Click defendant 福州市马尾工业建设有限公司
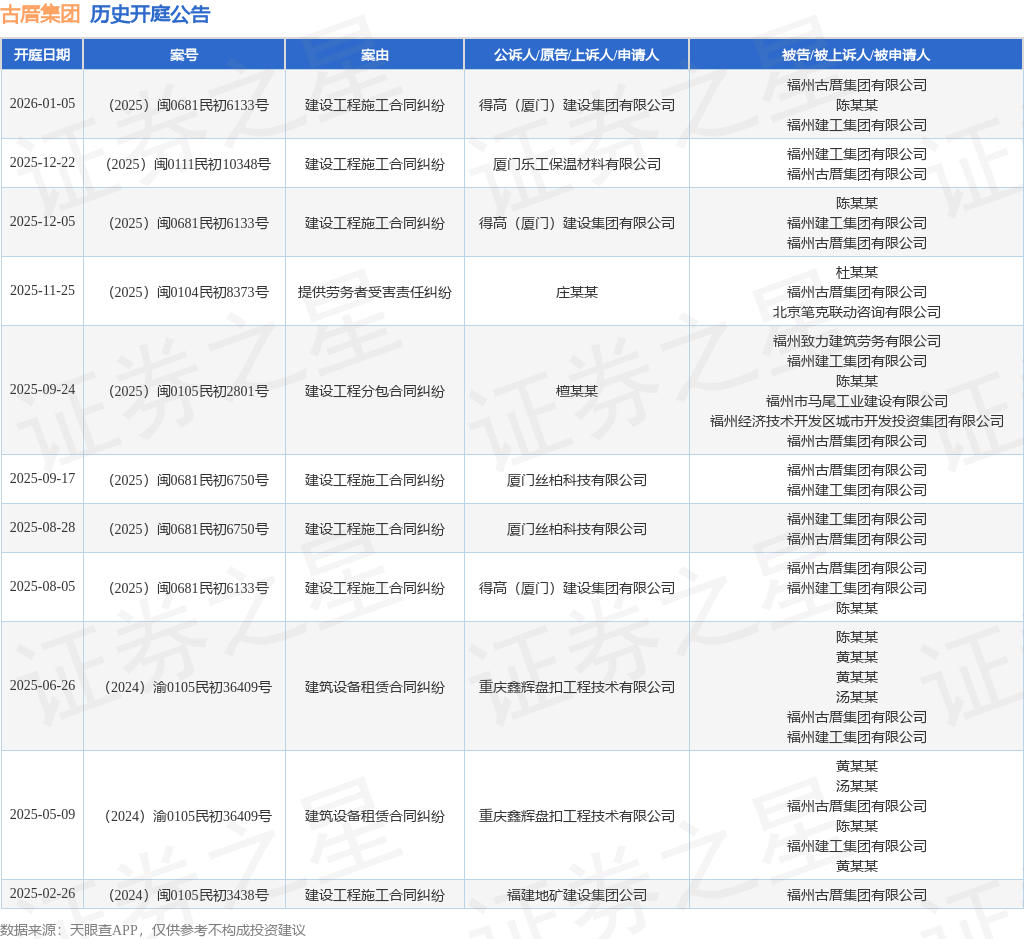 [857, 401]
